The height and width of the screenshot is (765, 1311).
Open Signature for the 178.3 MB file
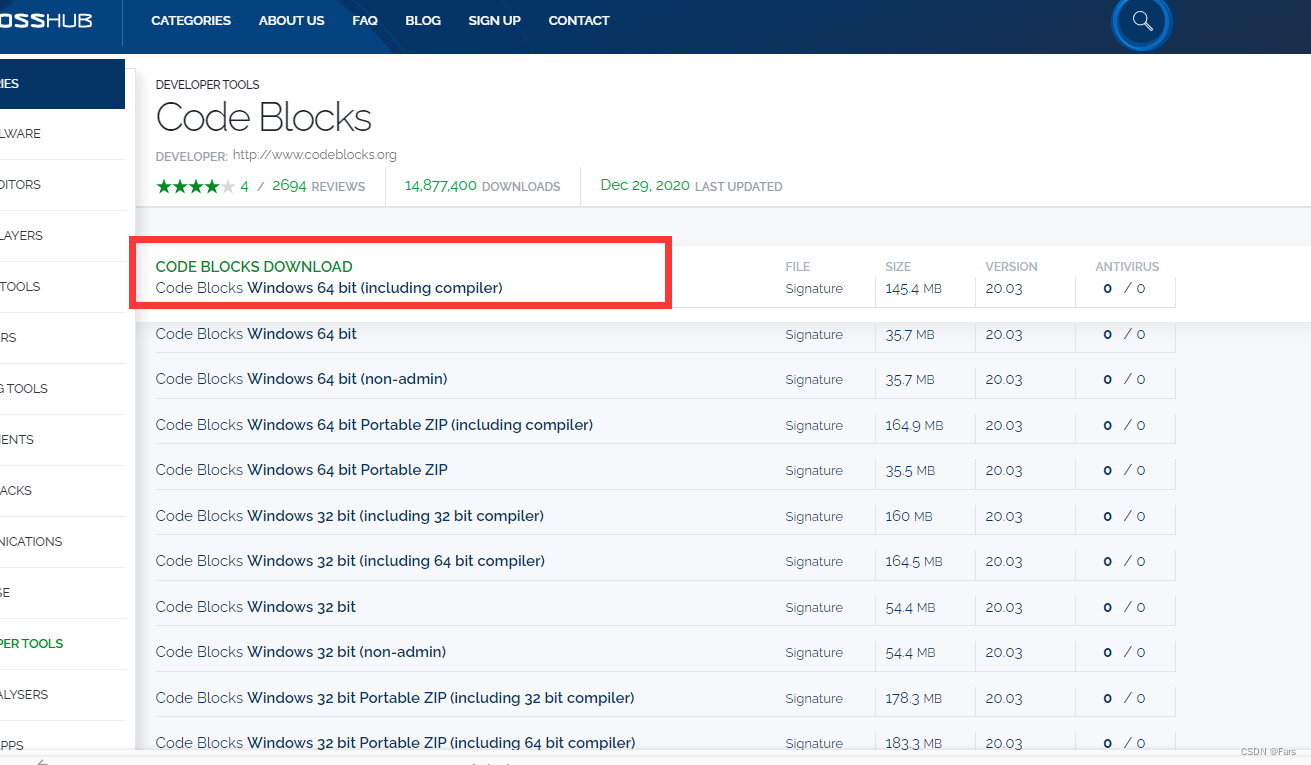[814, 699]
